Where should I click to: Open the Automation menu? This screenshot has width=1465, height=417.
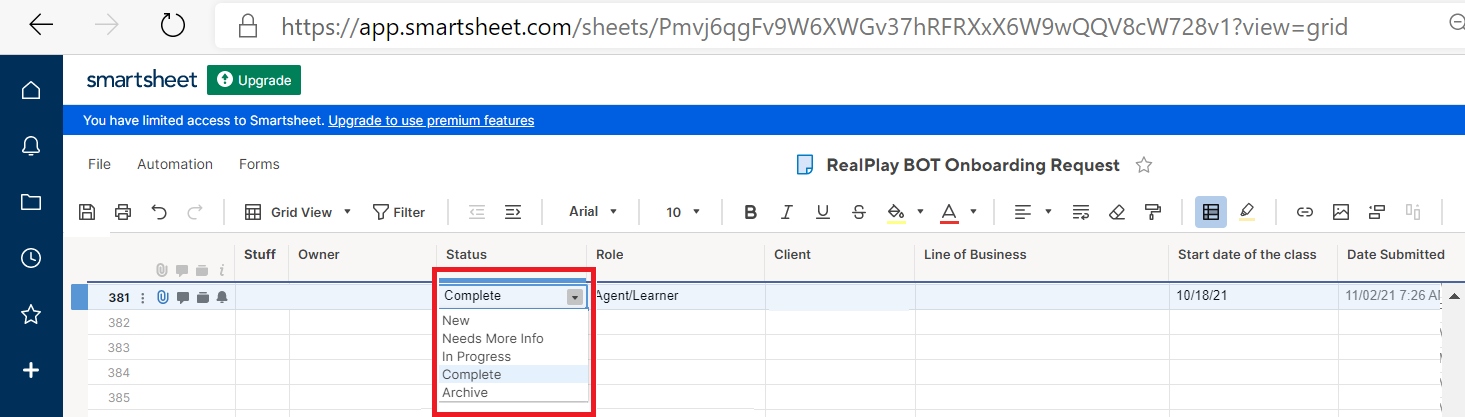coord(175,164)
